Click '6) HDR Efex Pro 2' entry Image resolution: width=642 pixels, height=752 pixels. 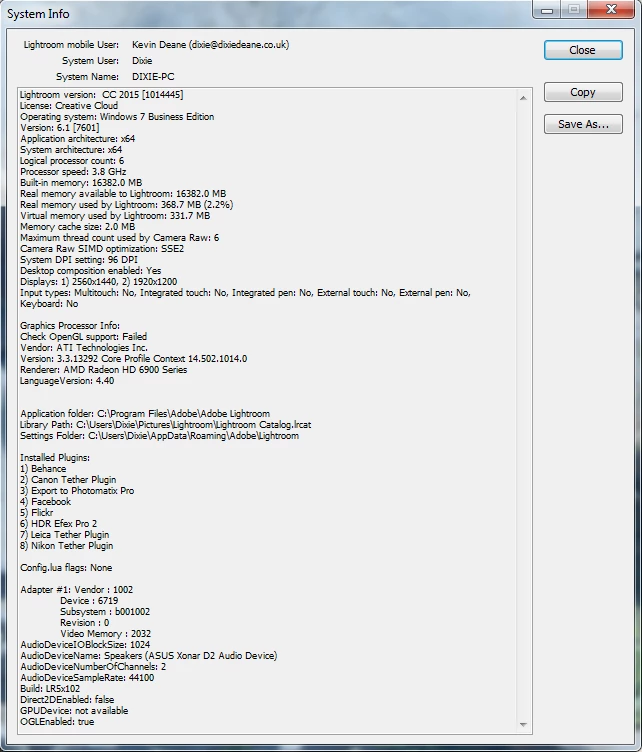pos(58,524)
